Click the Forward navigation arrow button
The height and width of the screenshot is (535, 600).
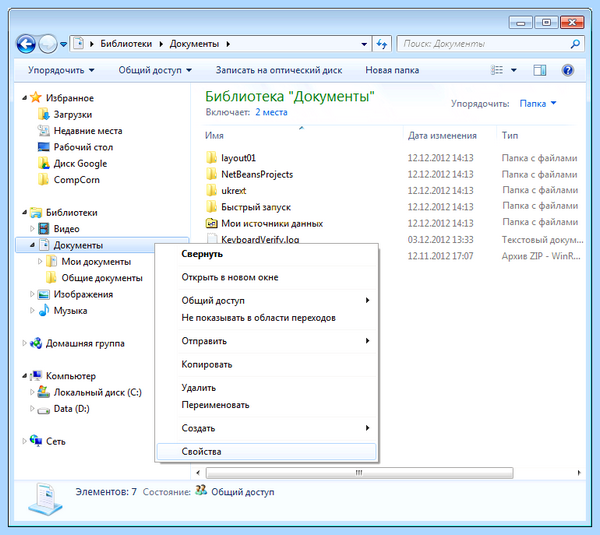(48, 44)
